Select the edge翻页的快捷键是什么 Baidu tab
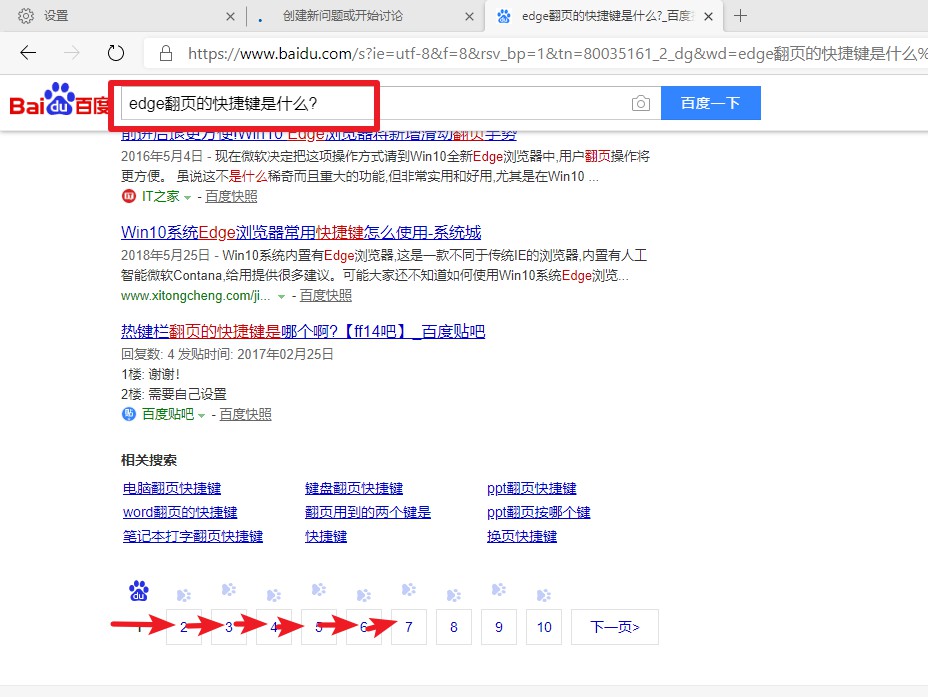The height and width of the screenshot is (697, 928). coord(604,16)
